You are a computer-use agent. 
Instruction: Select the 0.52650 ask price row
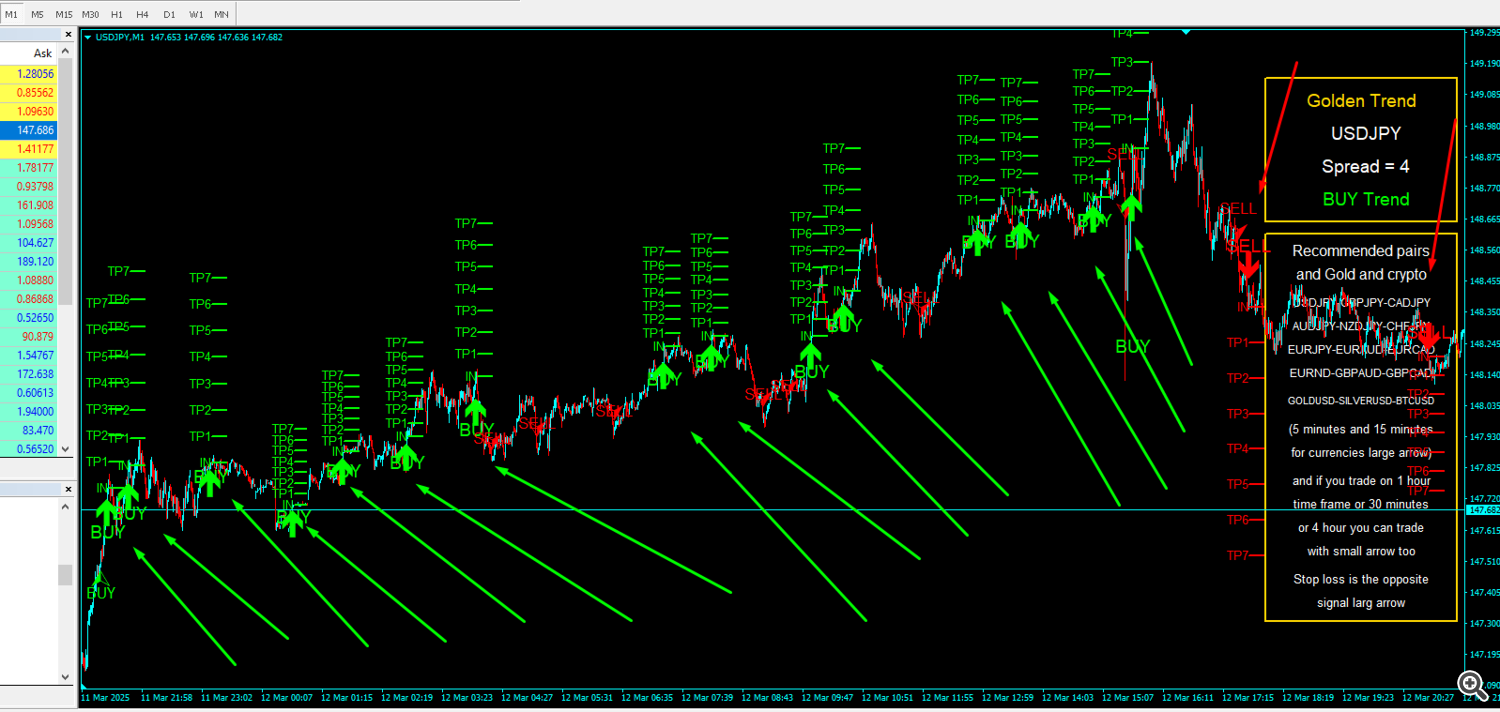click(29, 318)
